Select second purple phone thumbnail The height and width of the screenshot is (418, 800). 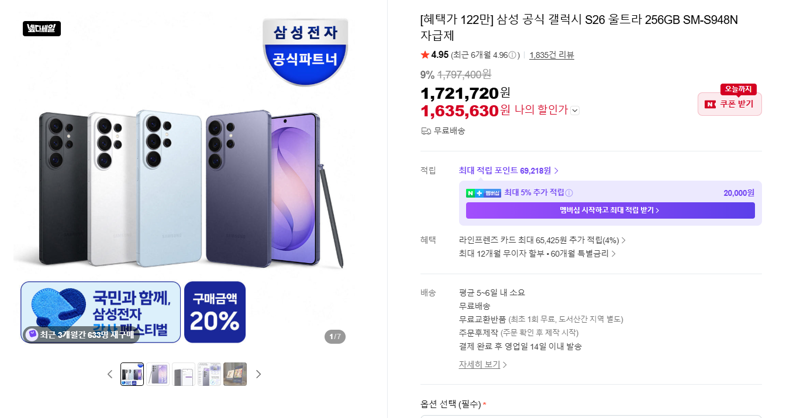click(x=158, y=374)
